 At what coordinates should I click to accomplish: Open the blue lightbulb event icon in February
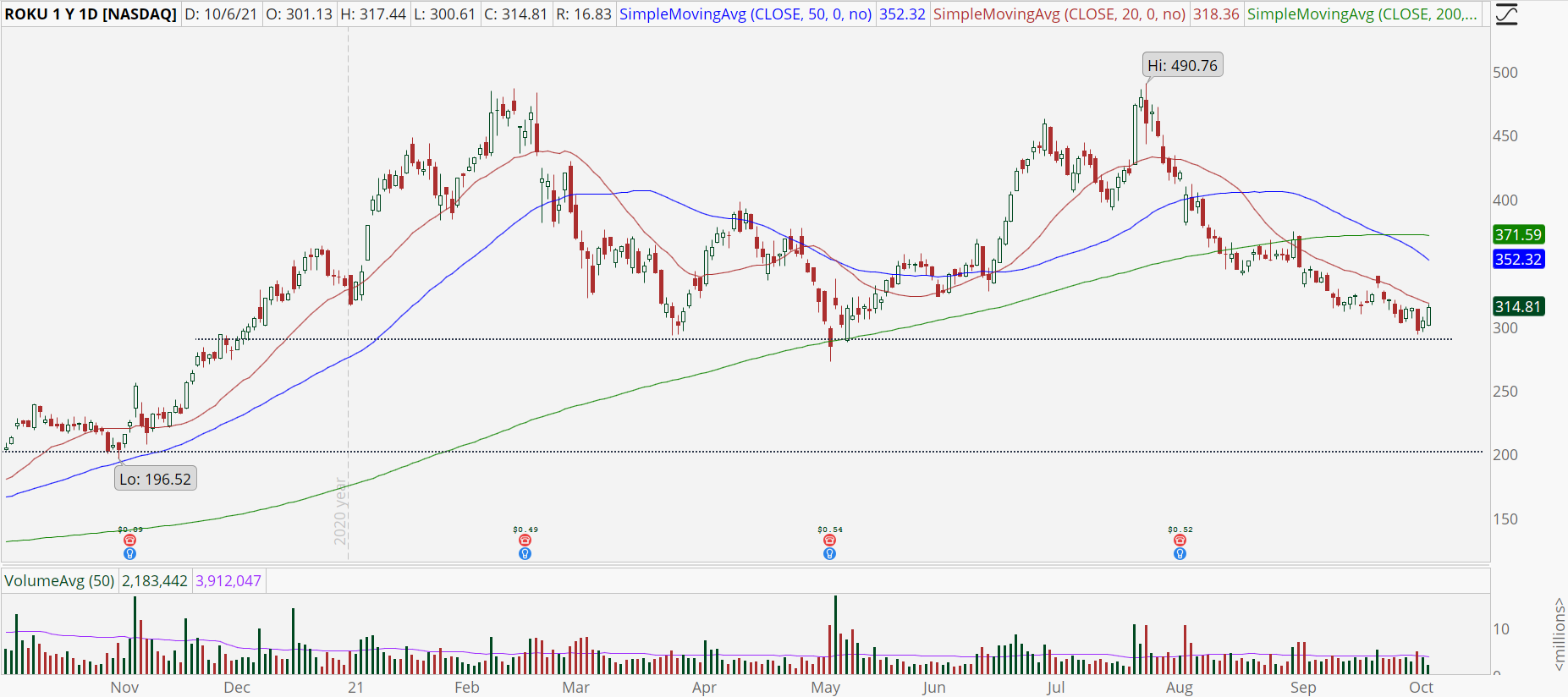coord(525,554)
